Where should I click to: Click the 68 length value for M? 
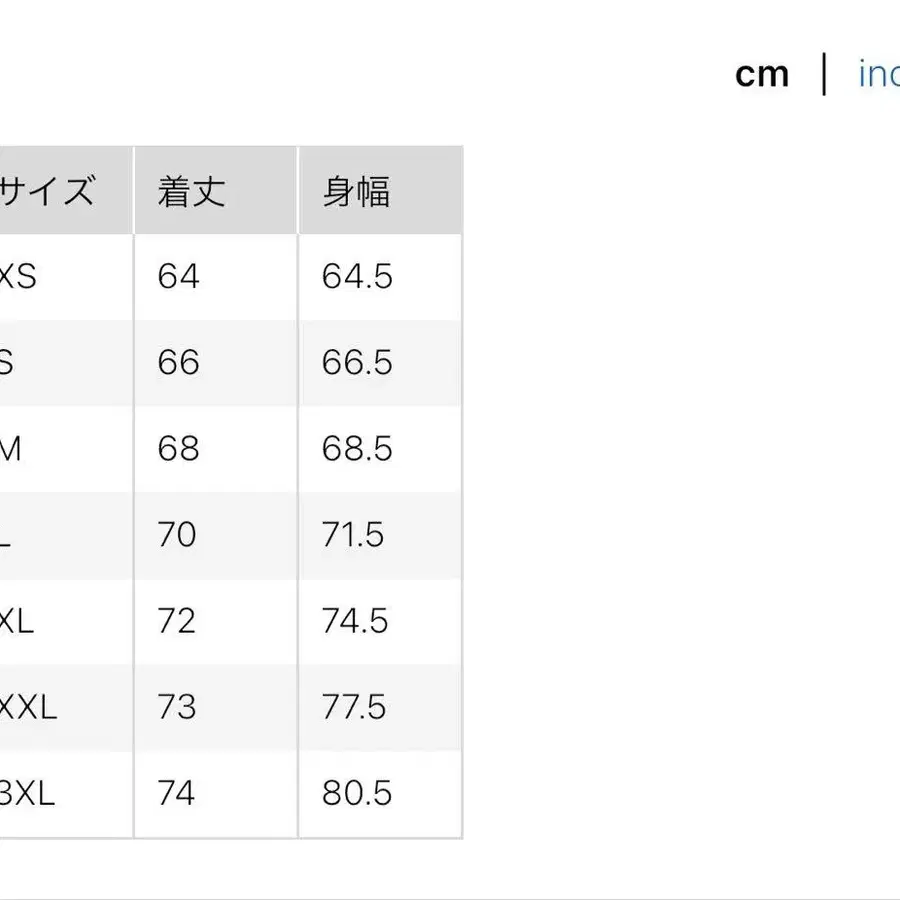click(x=177, y=449)
